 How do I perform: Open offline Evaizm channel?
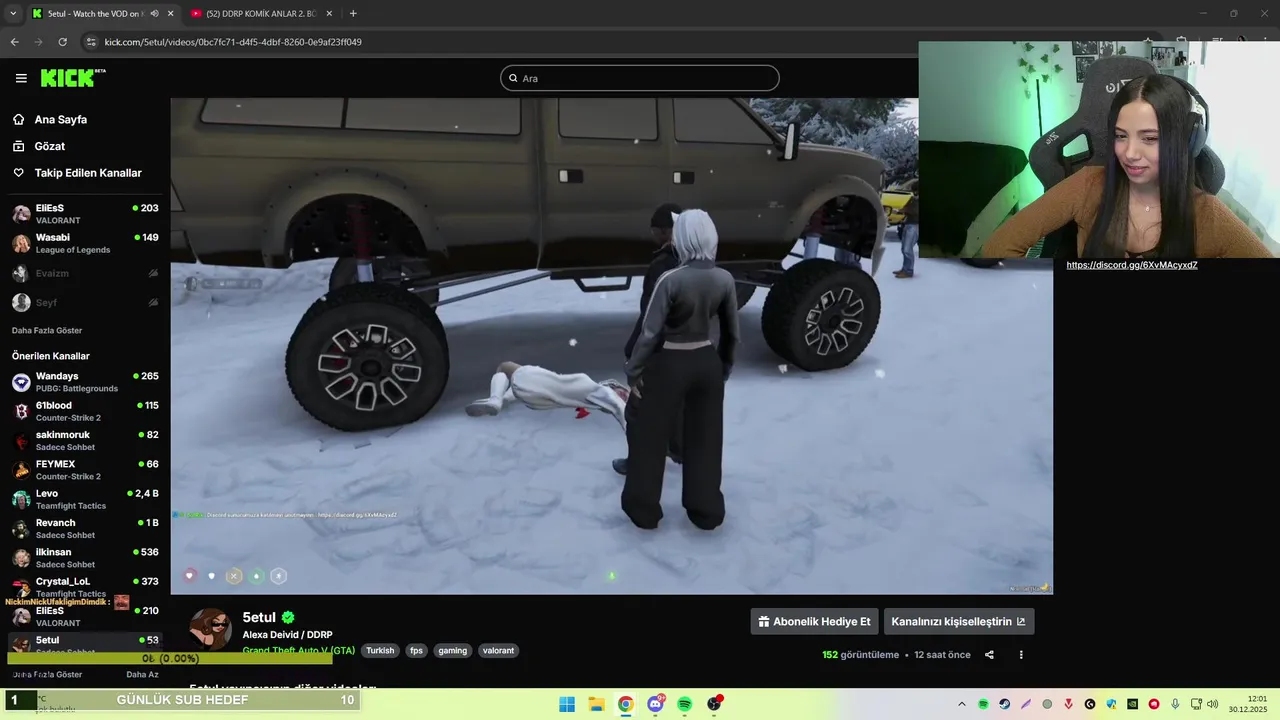click(x=85, y=273)
